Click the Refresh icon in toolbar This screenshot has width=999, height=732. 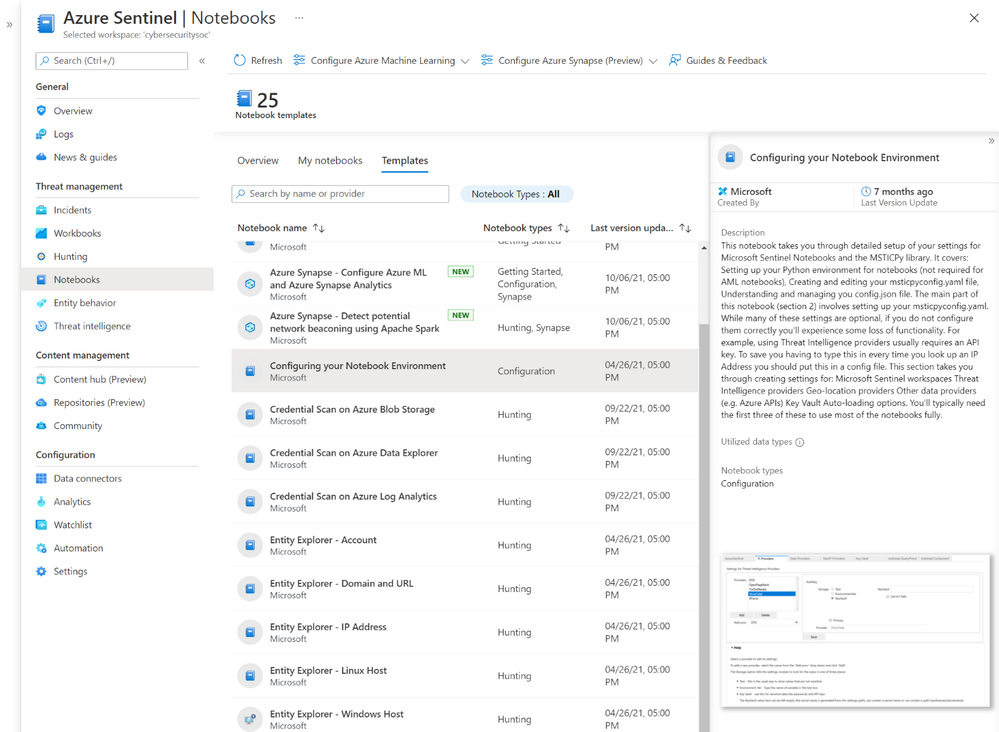click(240, 61)
